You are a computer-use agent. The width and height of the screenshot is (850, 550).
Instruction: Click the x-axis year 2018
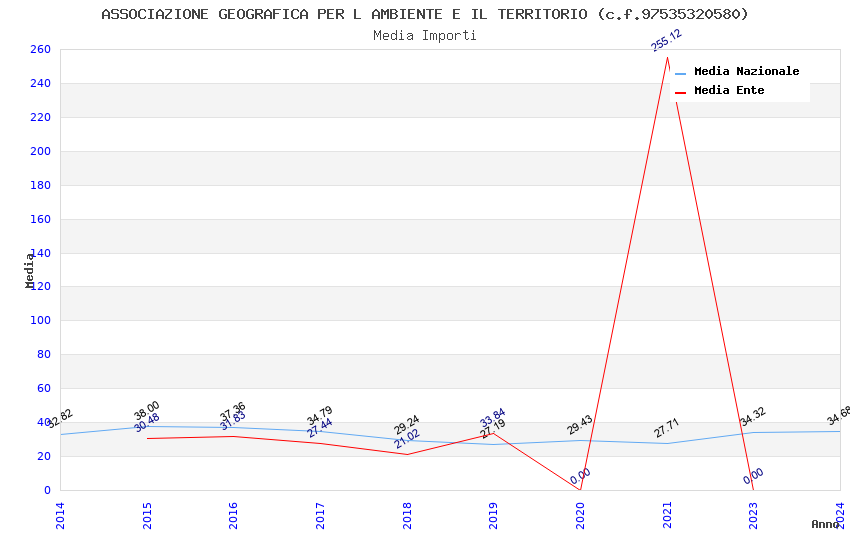[x=407, y=515]
